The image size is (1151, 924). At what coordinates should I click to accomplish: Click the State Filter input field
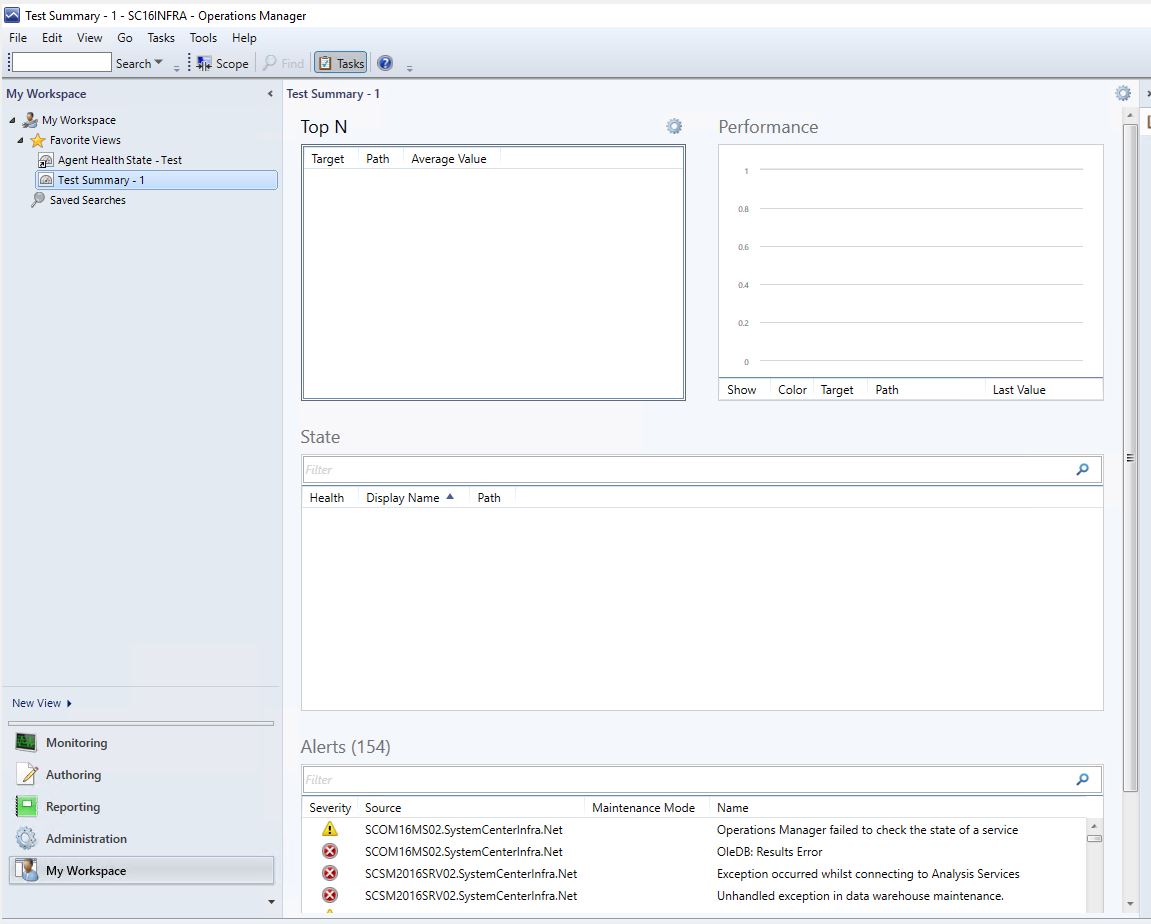coord(687,470)
